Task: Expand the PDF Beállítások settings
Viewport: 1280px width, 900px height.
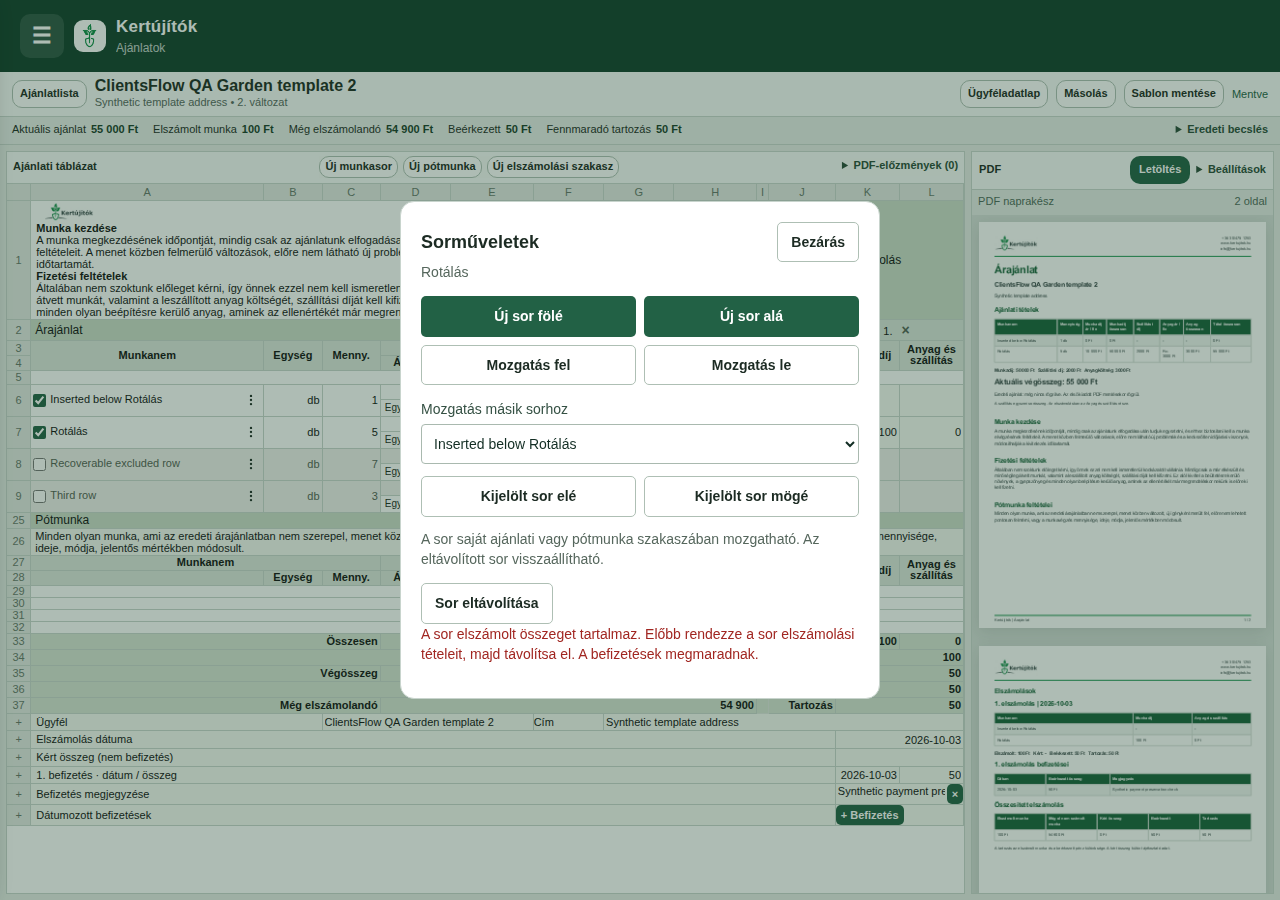Action: coord(1231,169)
